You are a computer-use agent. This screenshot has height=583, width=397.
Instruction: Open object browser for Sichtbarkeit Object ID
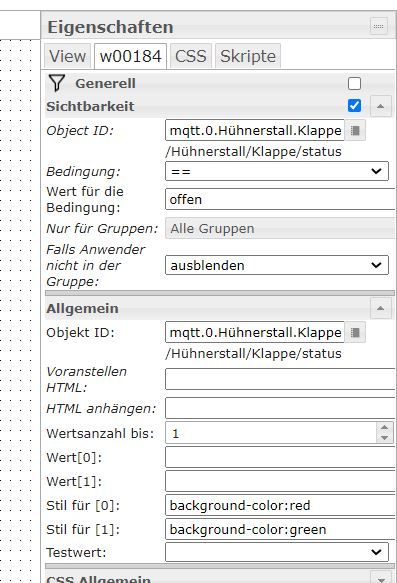355,131
